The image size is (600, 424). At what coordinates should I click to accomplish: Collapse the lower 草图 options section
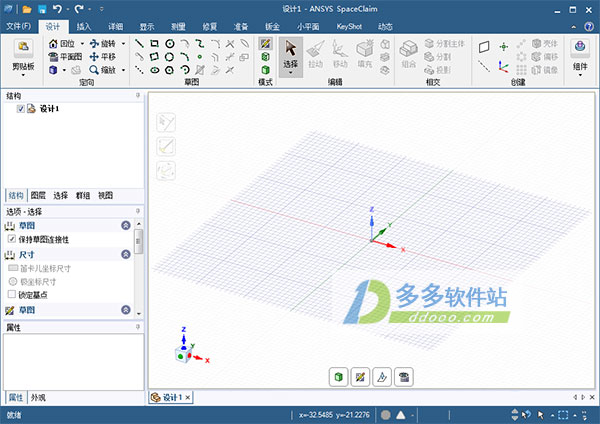pyautogui.click(x=126, y=310)
